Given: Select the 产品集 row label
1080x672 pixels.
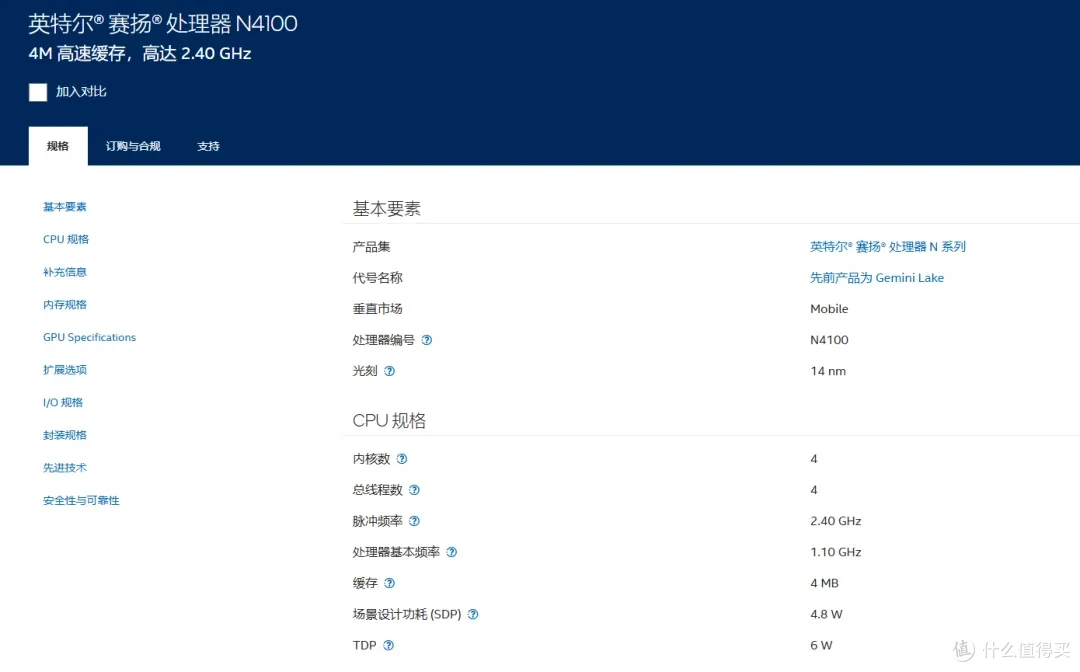Looking at the screenshot, I should coord(371,246).
